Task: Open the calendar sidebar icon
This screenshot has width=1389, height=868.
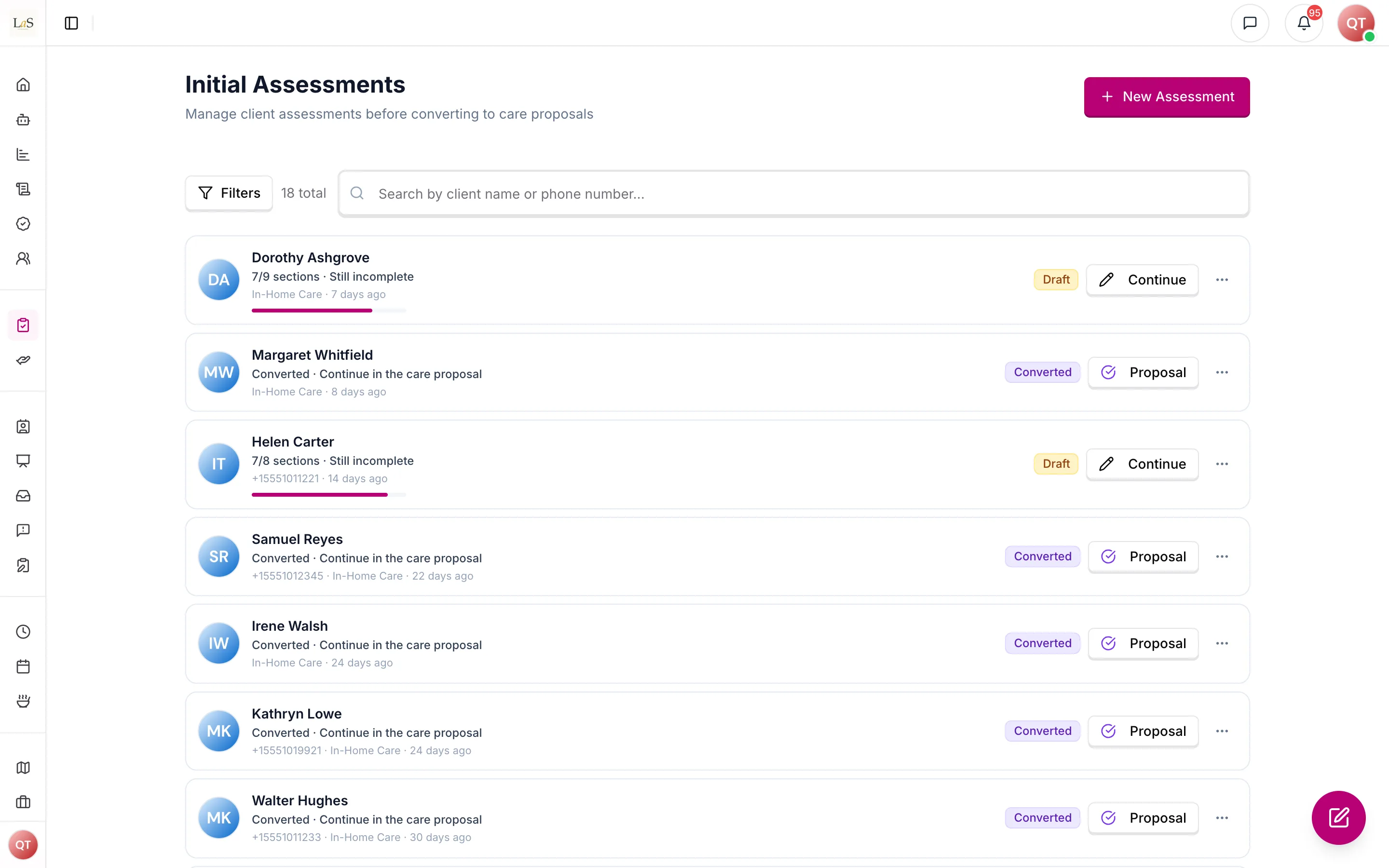Action: click(x=23, y=666)
